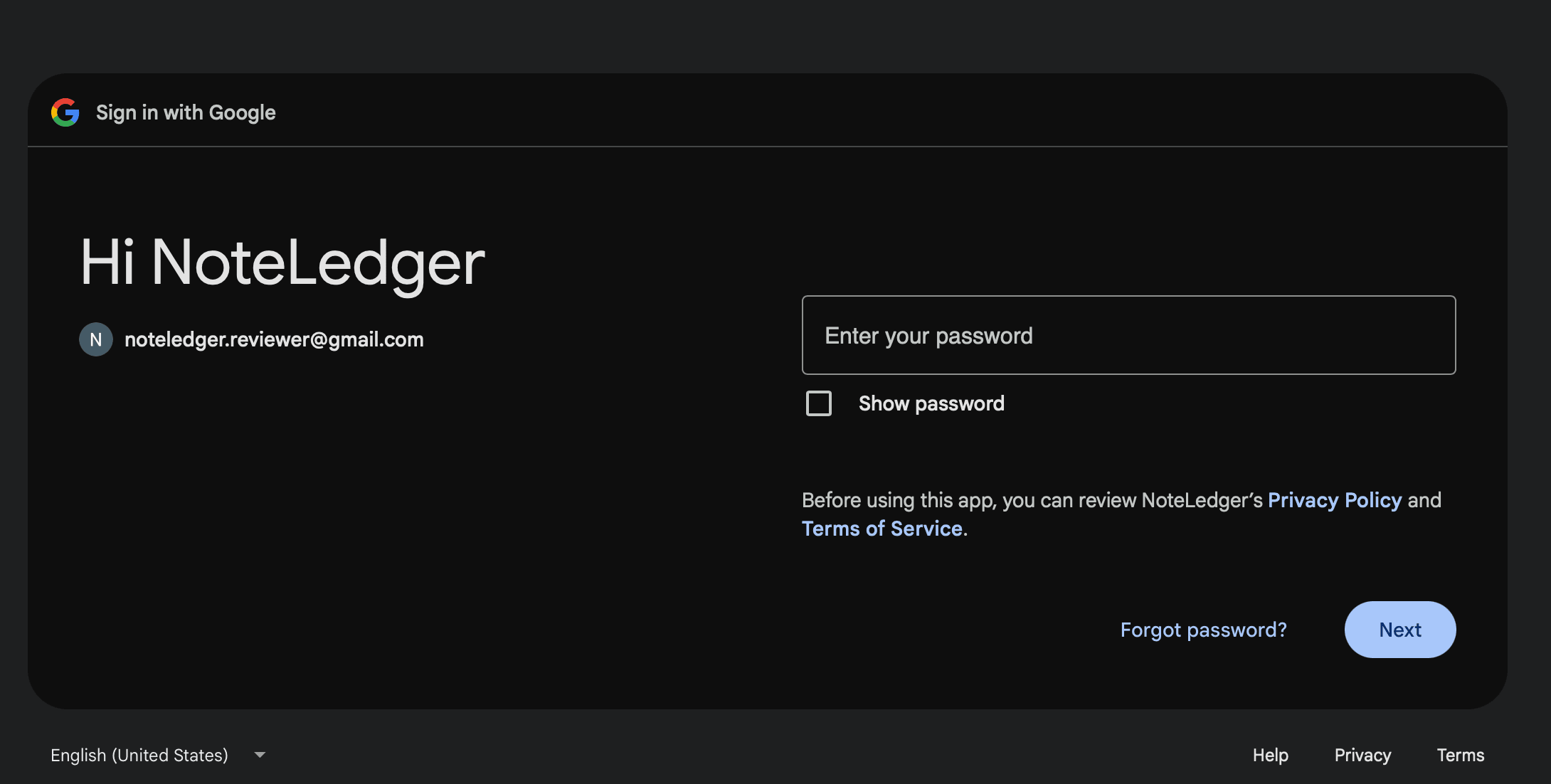This screenshot has height=784, width=1551.
Task: Open the Help footer link
Action: [1271, 755]
